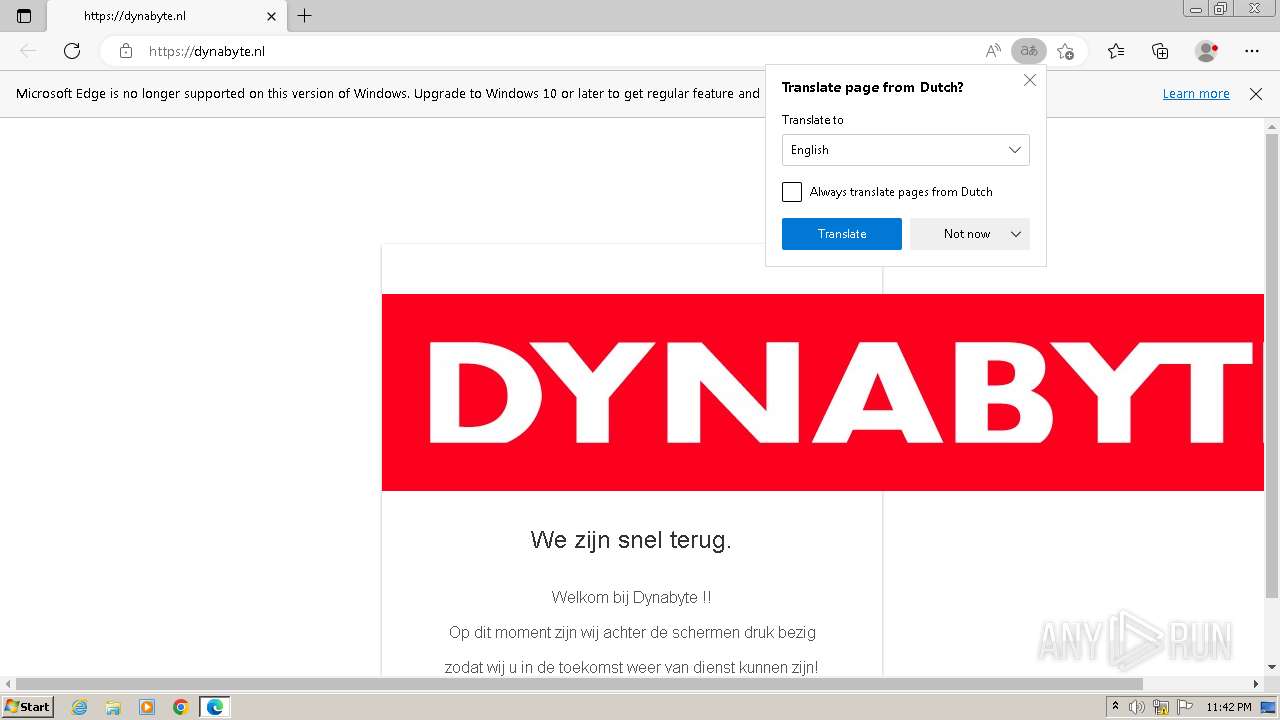Refresh the dynabyte.nl page
The height and width of the screenshot is (720, 1280).
pos(72,51)
